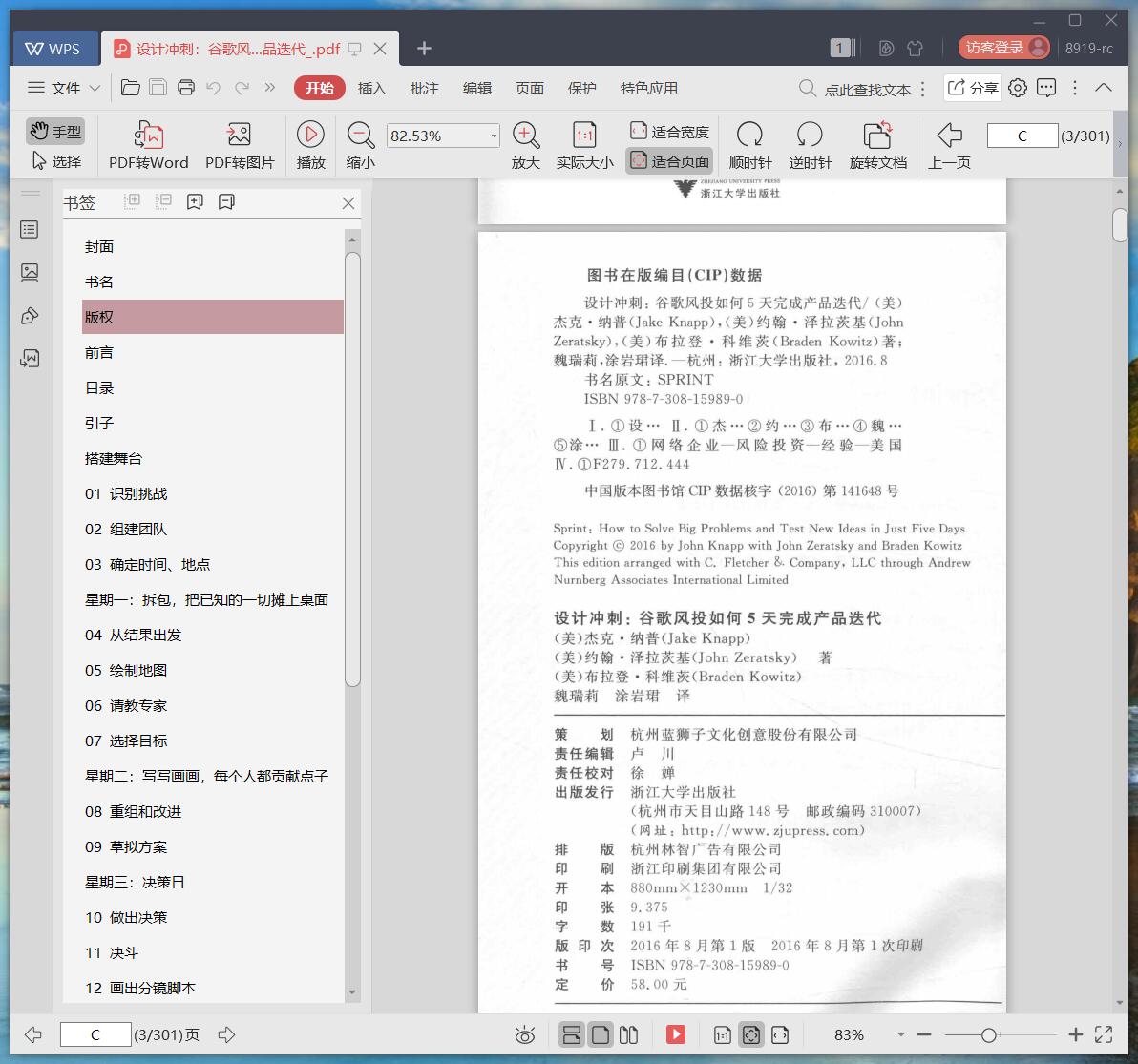Switch to single-page view in the status bar

coord(601,1035)
